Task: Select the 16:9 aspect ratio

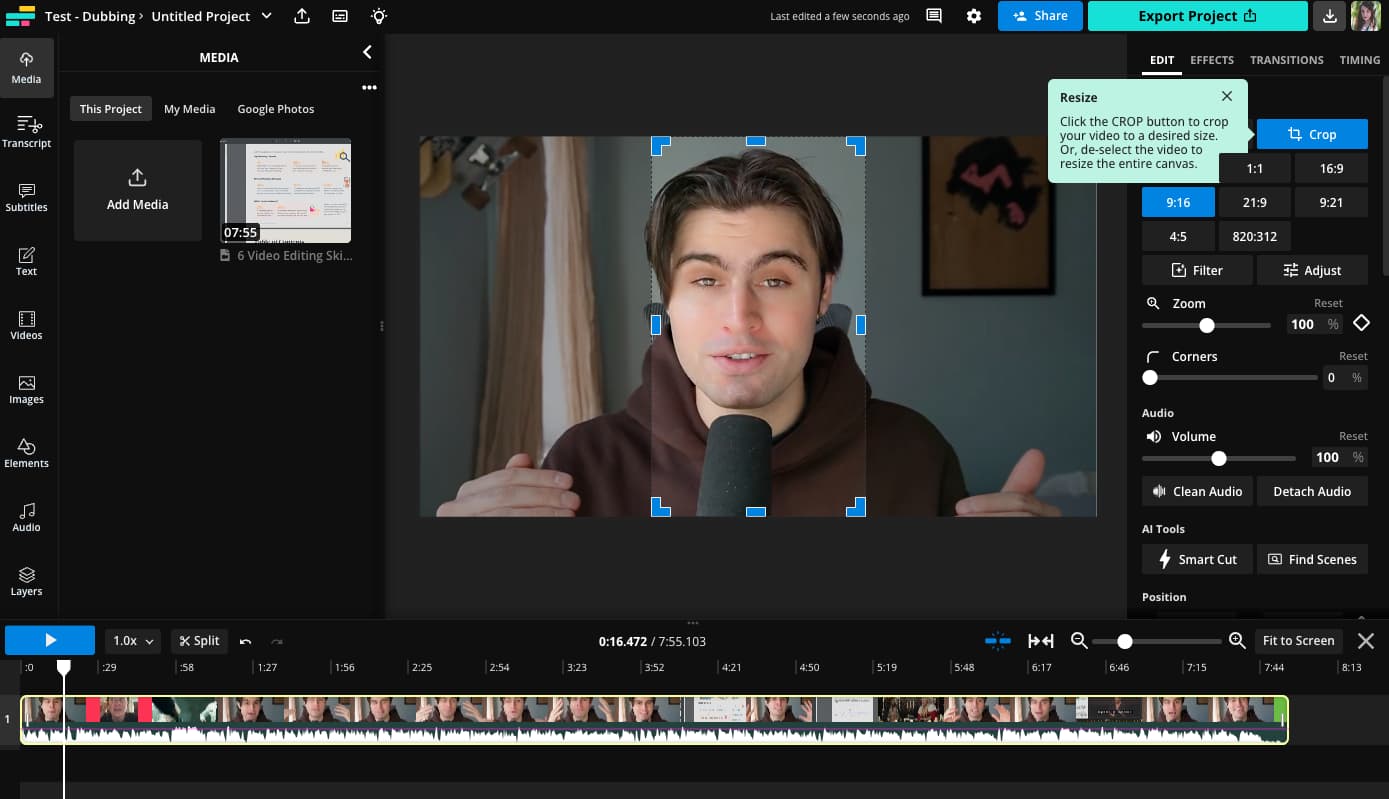Action: (x=1331, y=168)
